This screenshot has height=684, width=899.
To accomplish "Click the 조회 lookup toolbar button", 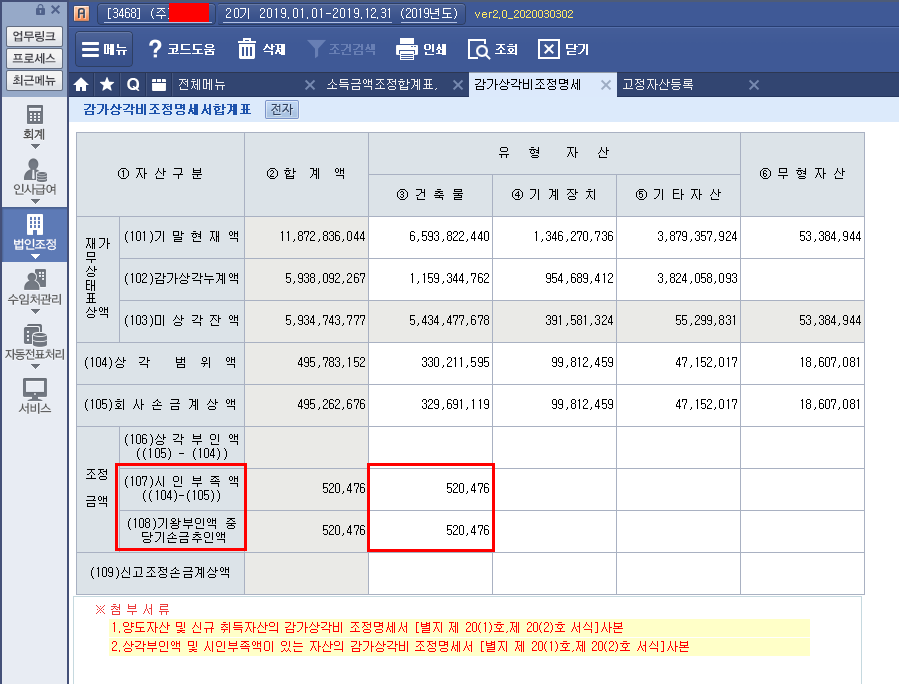I will coord(493,49).
